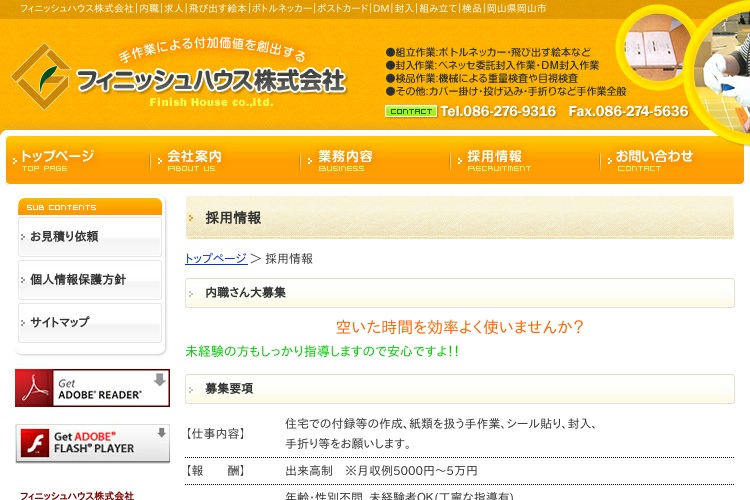Open サイトマップ in the sidebar

(60, 323)
